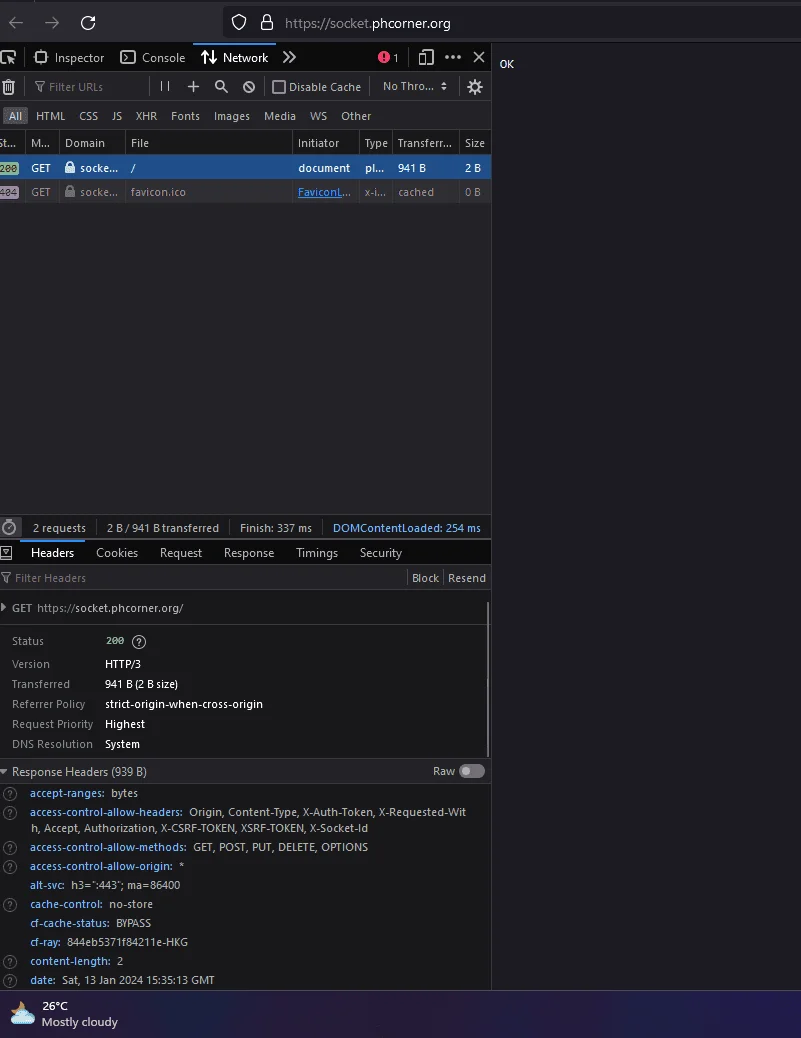Screen dimensions: 801x1038
Task: Click the browser address bar URL
Action: [x=368, y=23]
